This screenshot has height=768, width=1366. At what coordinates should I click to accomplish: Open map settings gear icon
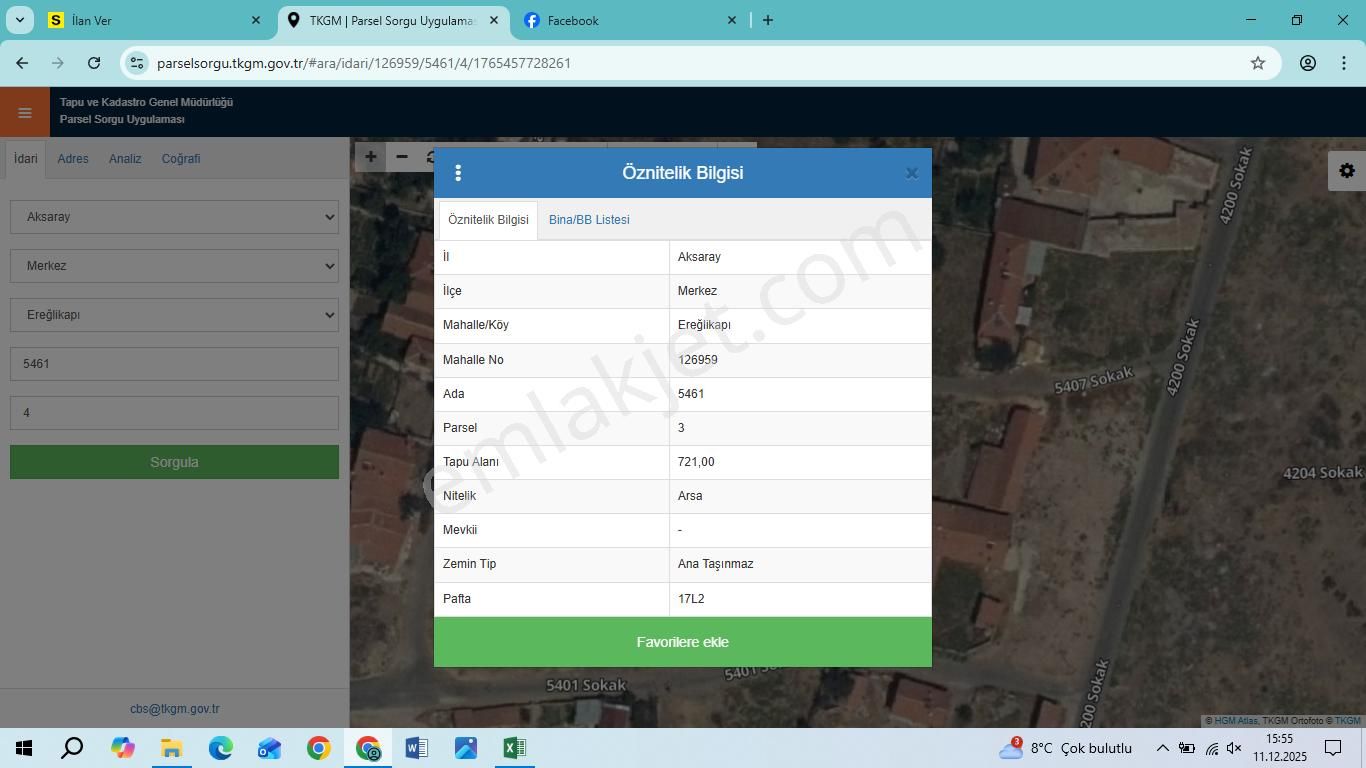click(x=1346, y=171)
